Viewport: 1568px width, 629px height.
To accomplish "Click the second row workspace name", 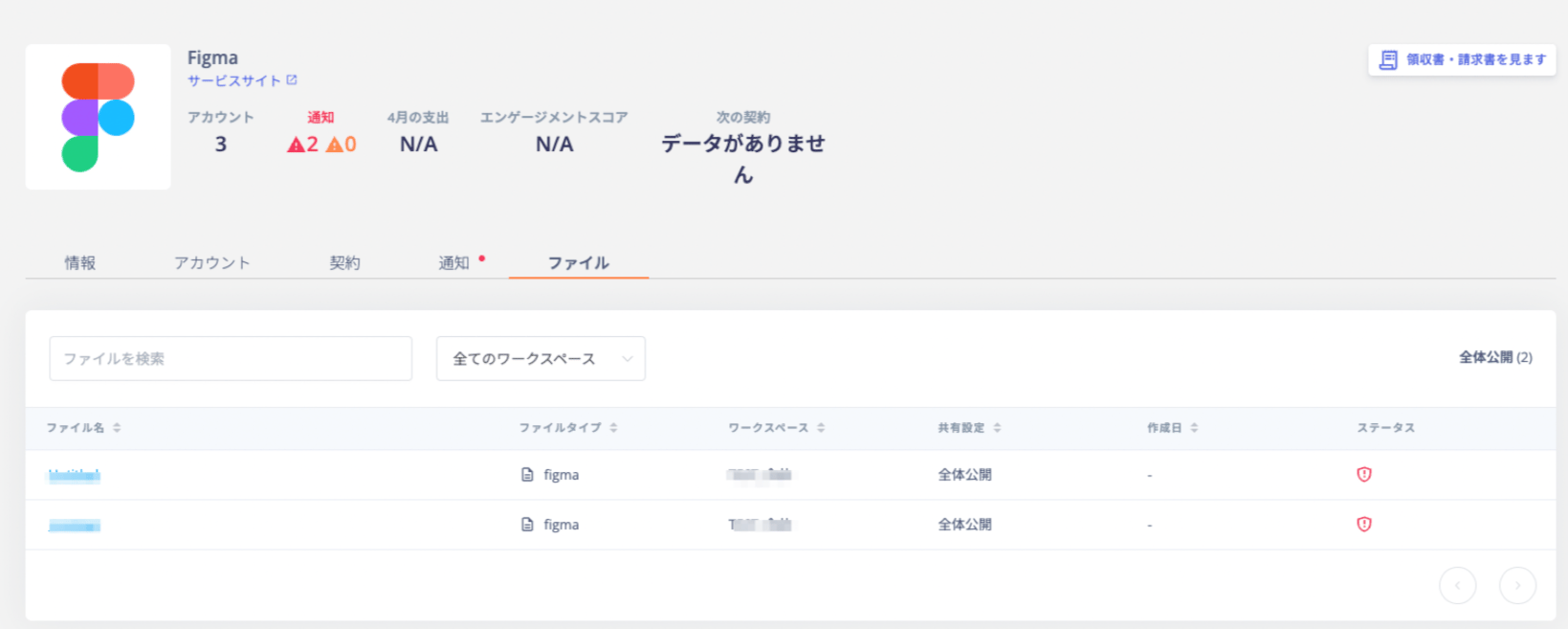I will (x=760, y=525).
